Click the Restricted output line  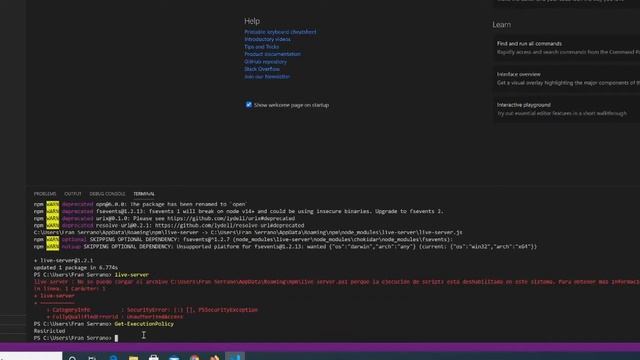click(49, 331)
